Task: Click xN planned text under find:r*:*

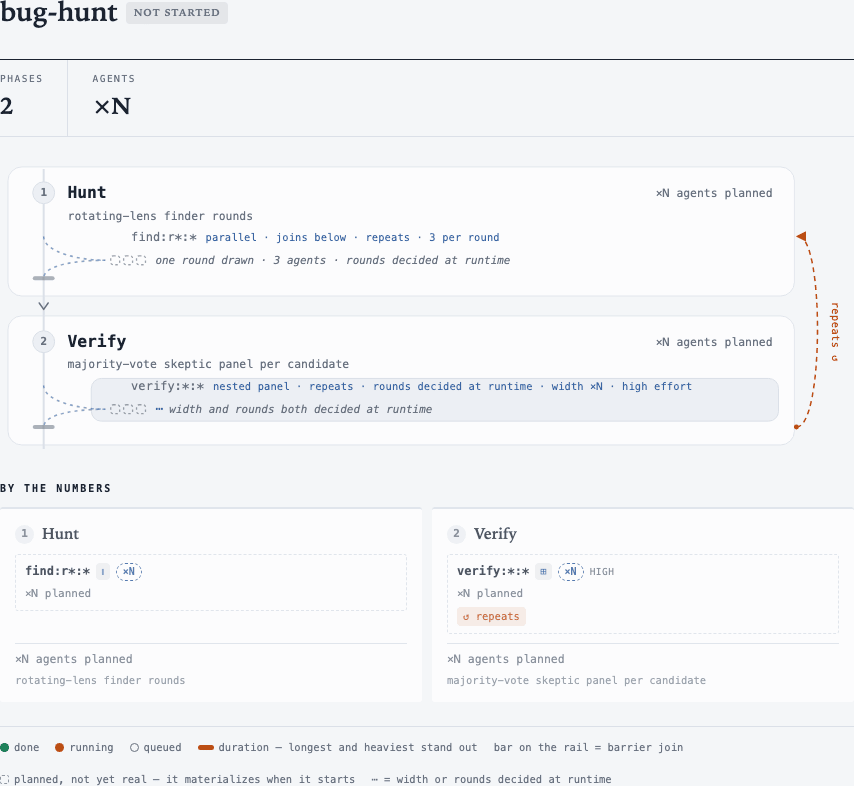Action: point(58,593)
